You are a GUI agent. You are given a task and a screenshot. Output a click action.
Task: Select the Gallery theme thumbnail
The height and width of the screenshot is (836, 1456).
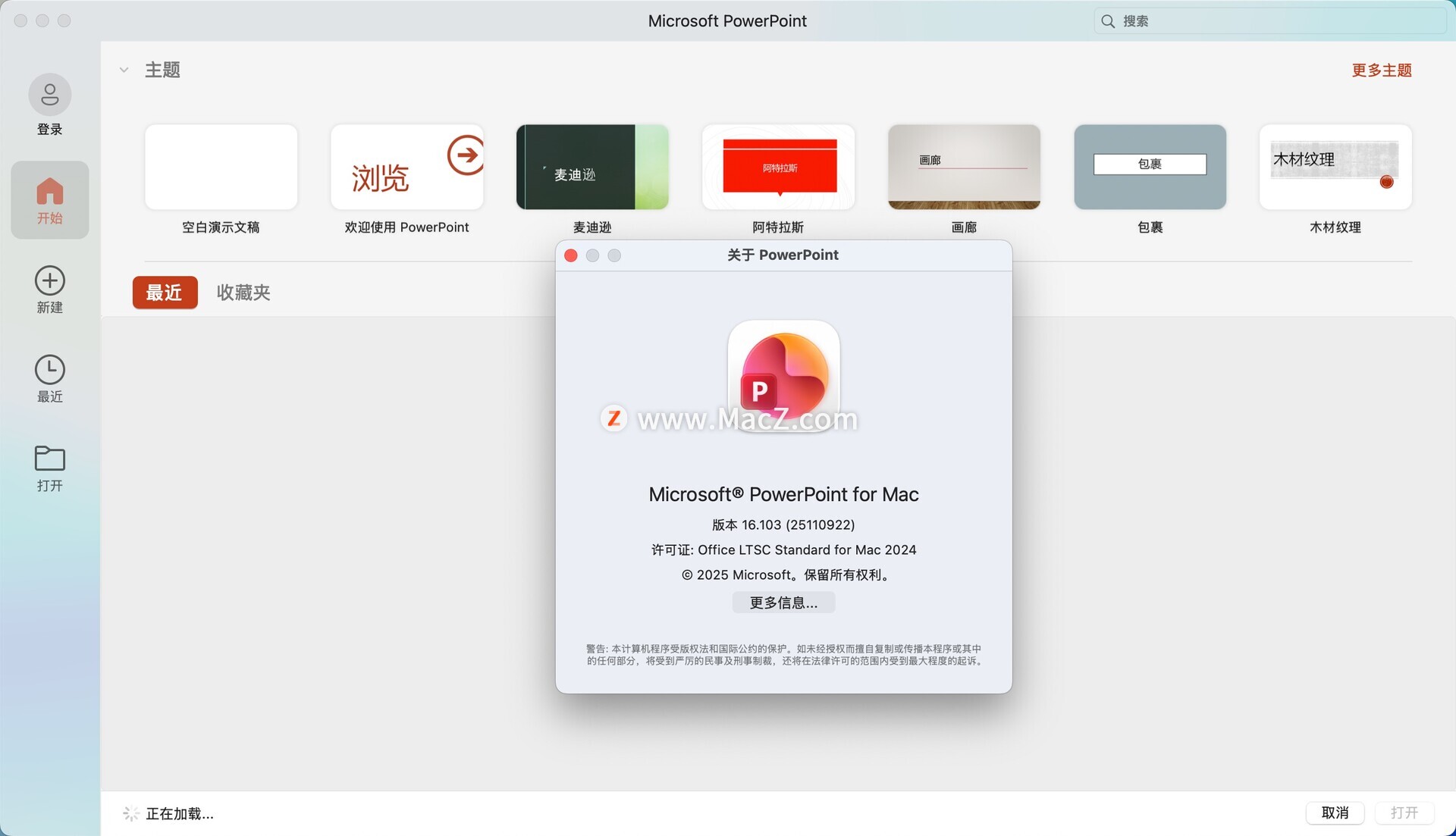tap(964, 167)
